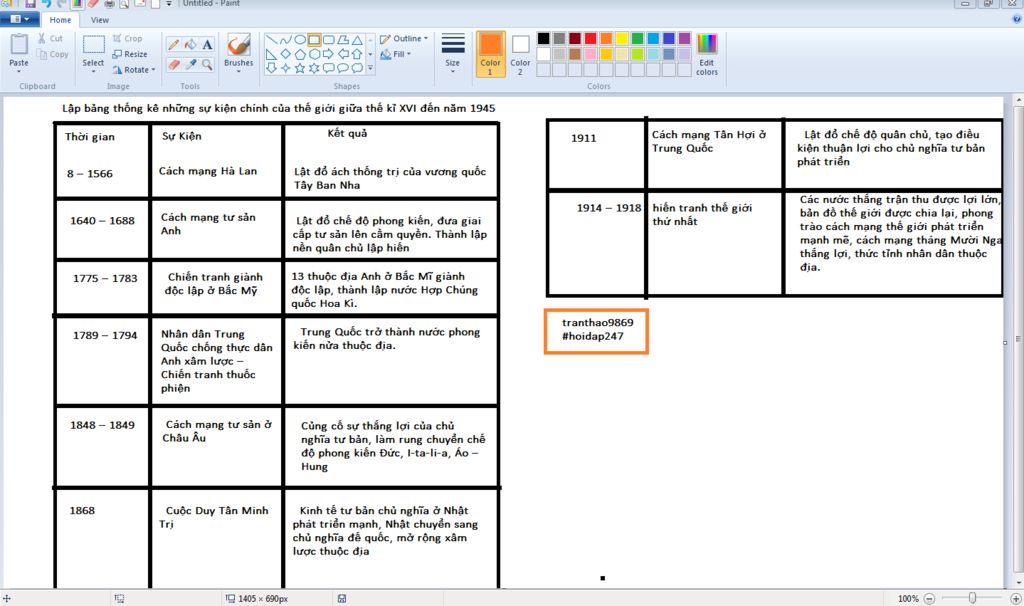
Task: Choose the Five-point star shape
Action: click(300, 67)
